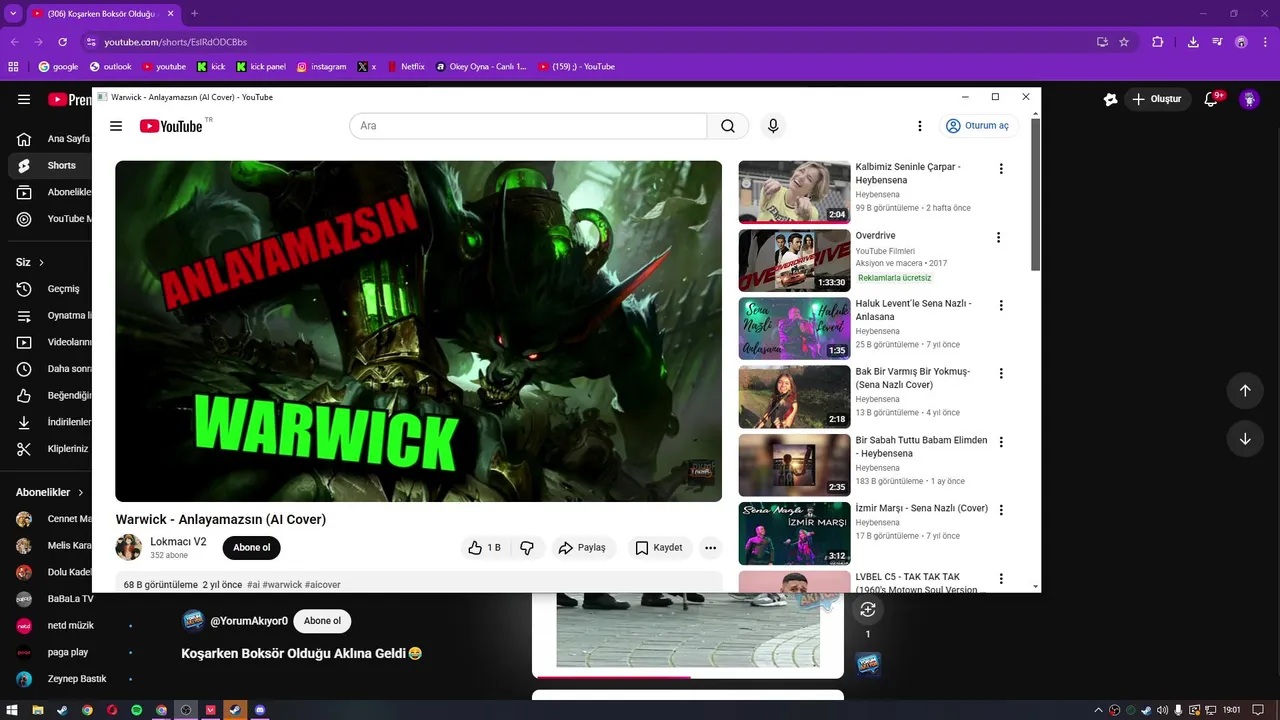The image size is (1280, 720).
Task: Open the Overdrive movie thumbnail
Action: click(794, 260)
